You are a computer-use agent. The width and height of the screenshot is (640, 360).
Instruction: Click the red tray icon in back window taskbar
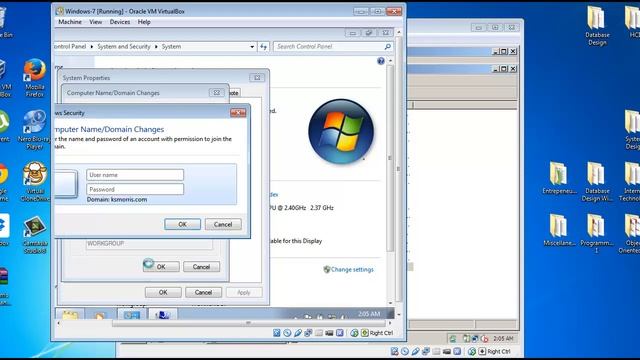(x=484, y=339)
